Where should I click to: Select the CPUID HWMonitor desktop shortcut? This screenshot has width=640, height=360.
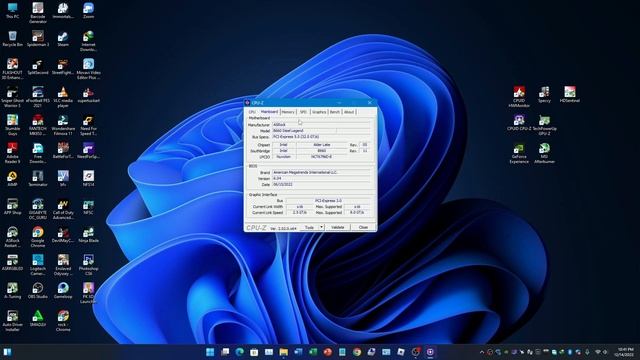click(519, 97)
